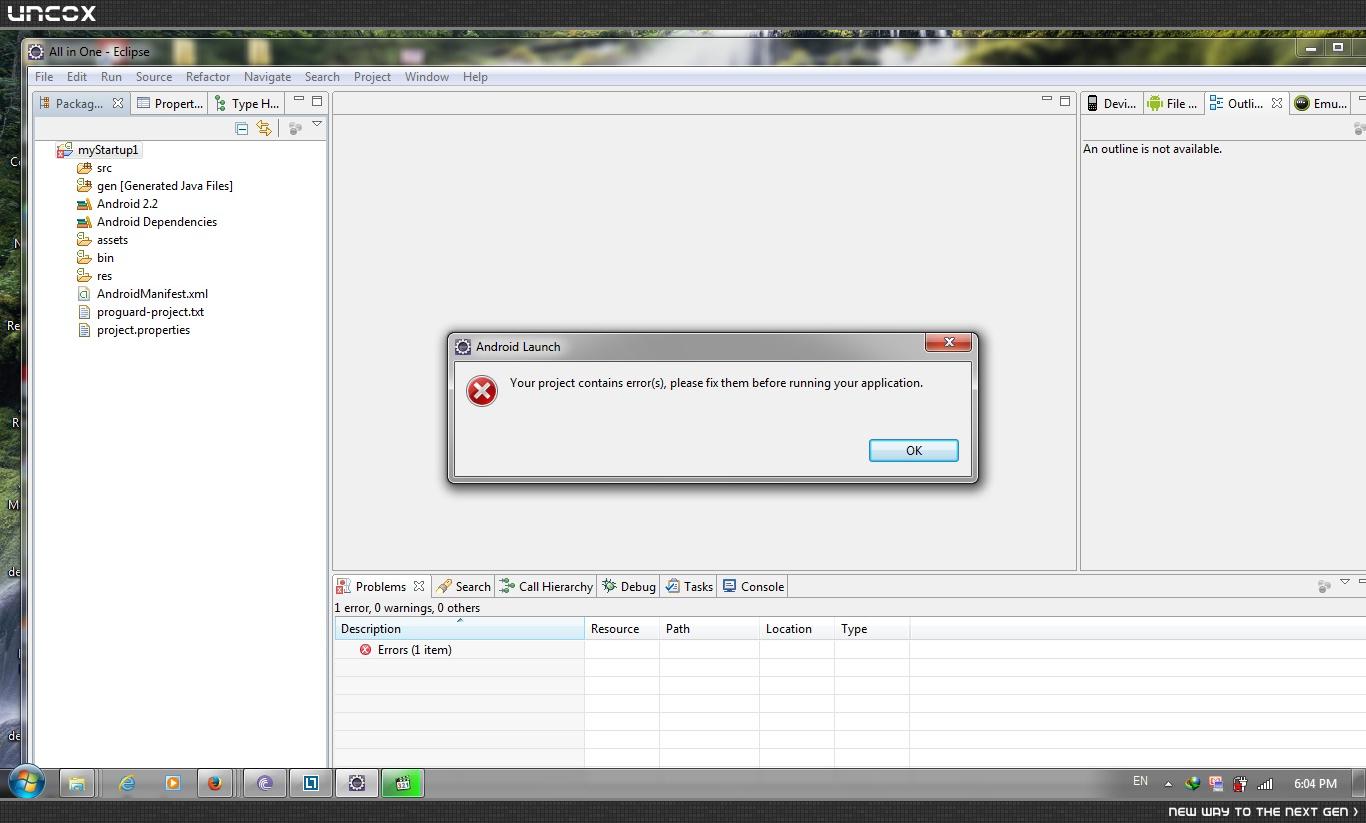1366x823 pixels.
Task: Select the bin folder
Action: (105, 258)
